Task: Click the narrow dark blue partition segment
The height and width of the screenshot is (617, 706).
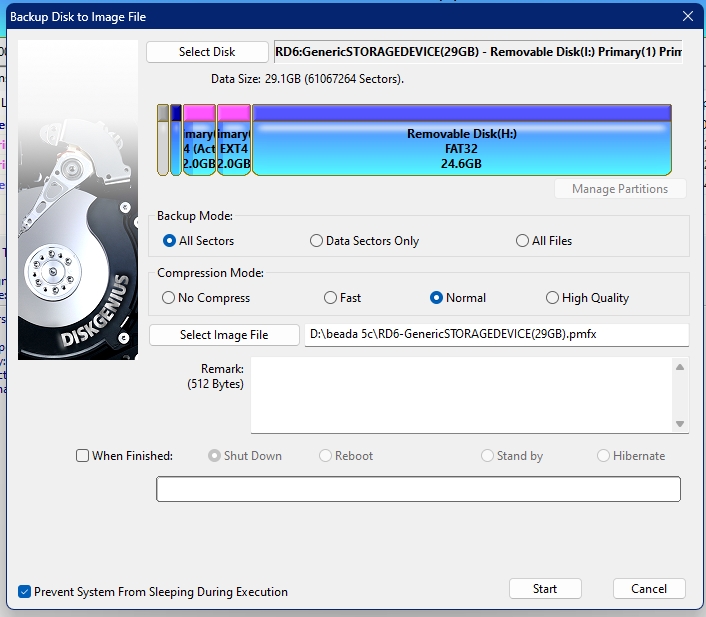Action: pos(176,141)
